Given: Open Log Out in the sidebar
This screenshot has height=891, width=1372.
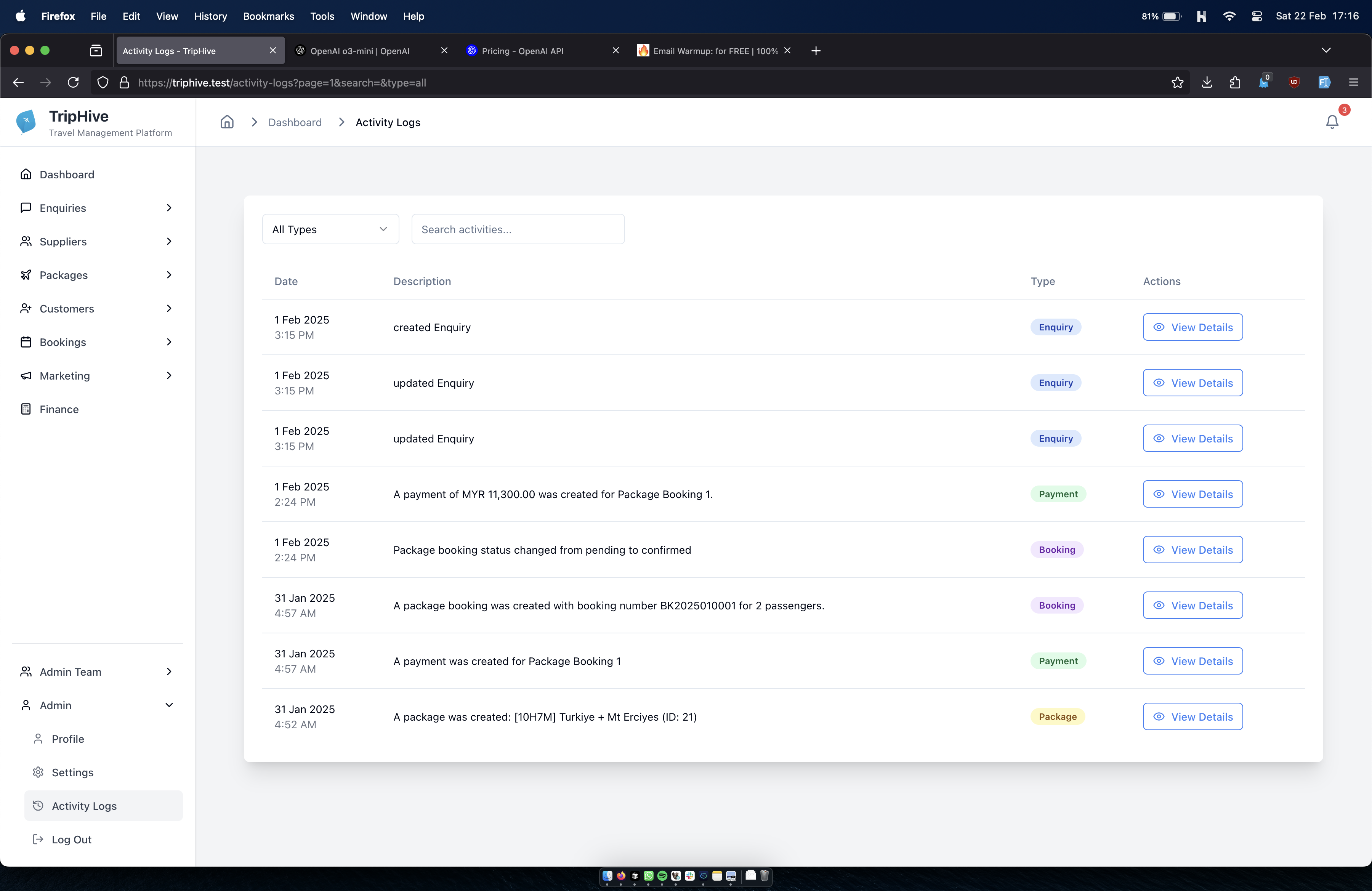Looking at the screenshot, I should coord(104,839).
